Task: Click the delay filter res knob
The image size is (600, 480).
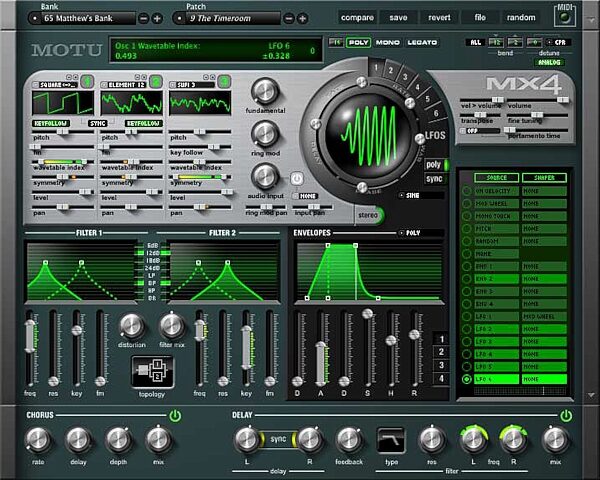Action: pyautogui.click(x=432, y=440)
